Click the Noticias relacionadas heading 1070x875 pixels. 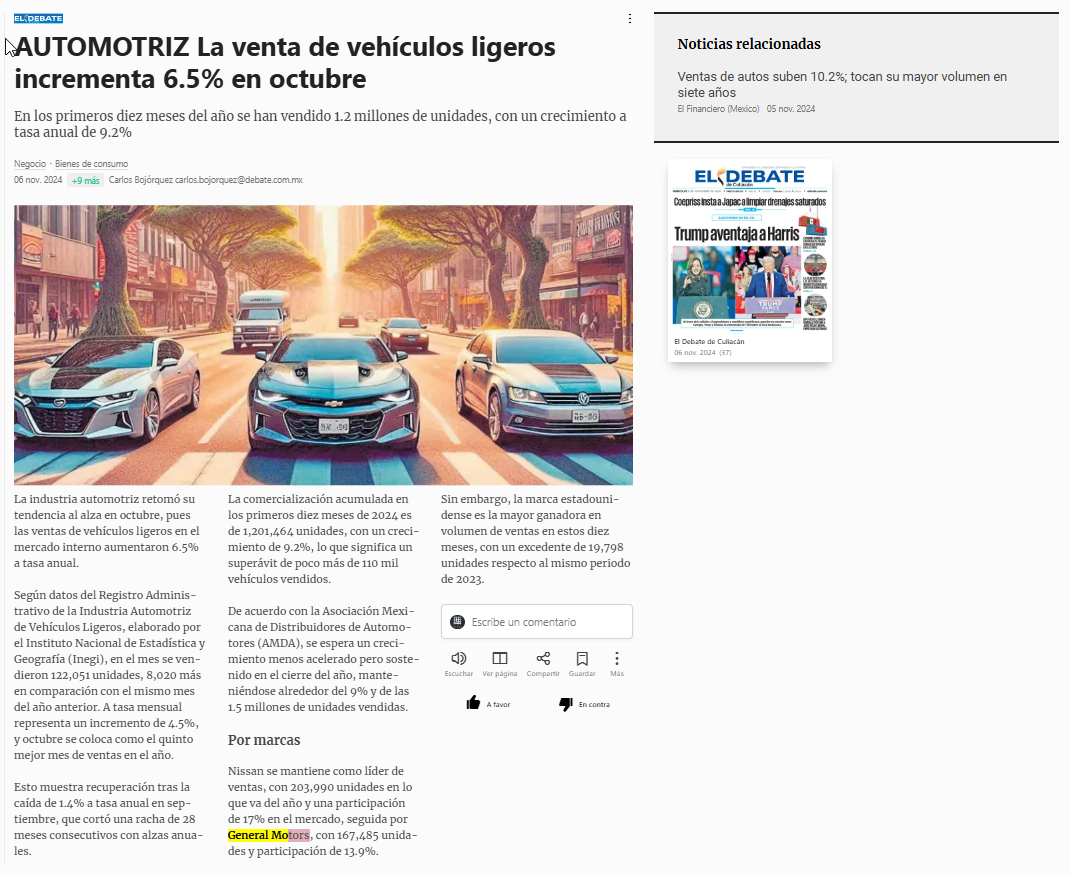749,44
